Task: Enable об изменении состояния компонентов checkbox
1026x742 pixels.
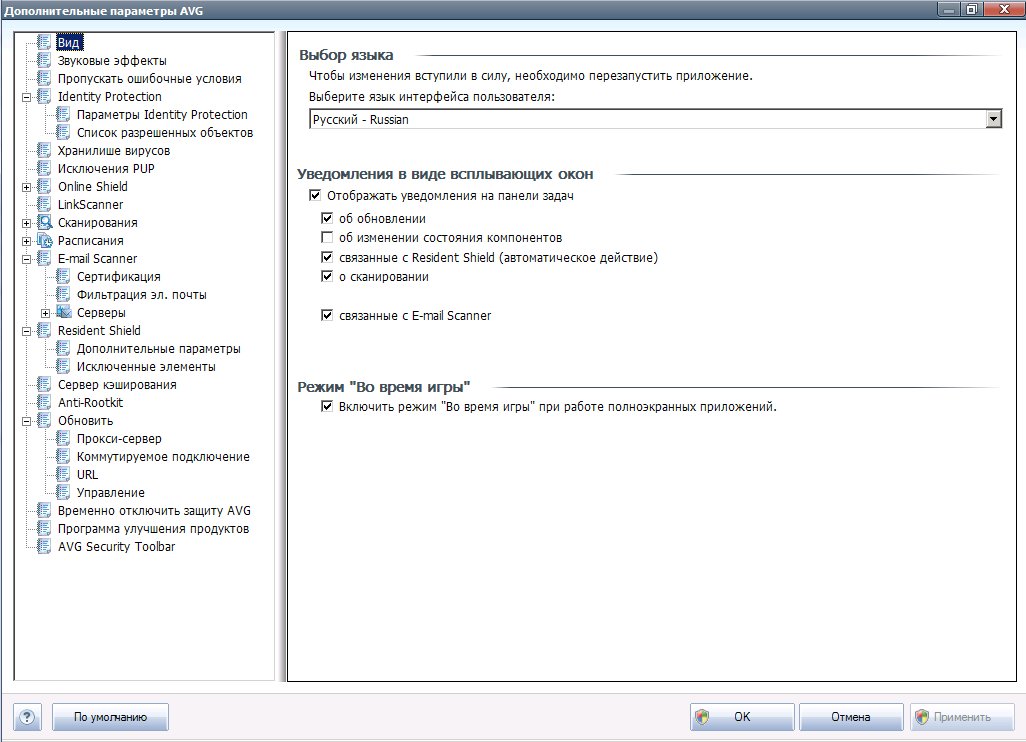Action: click(x=327, y=237)
